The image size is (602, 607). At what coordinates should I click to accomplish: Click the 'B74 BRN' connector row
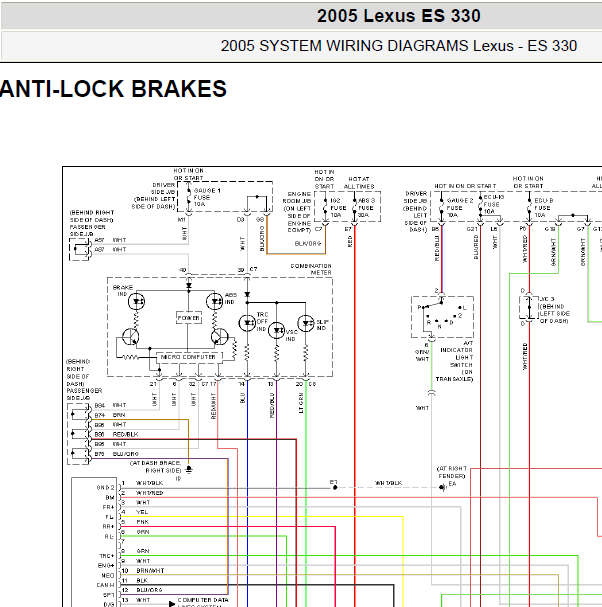pyautogui.click(x=110, y=415)
